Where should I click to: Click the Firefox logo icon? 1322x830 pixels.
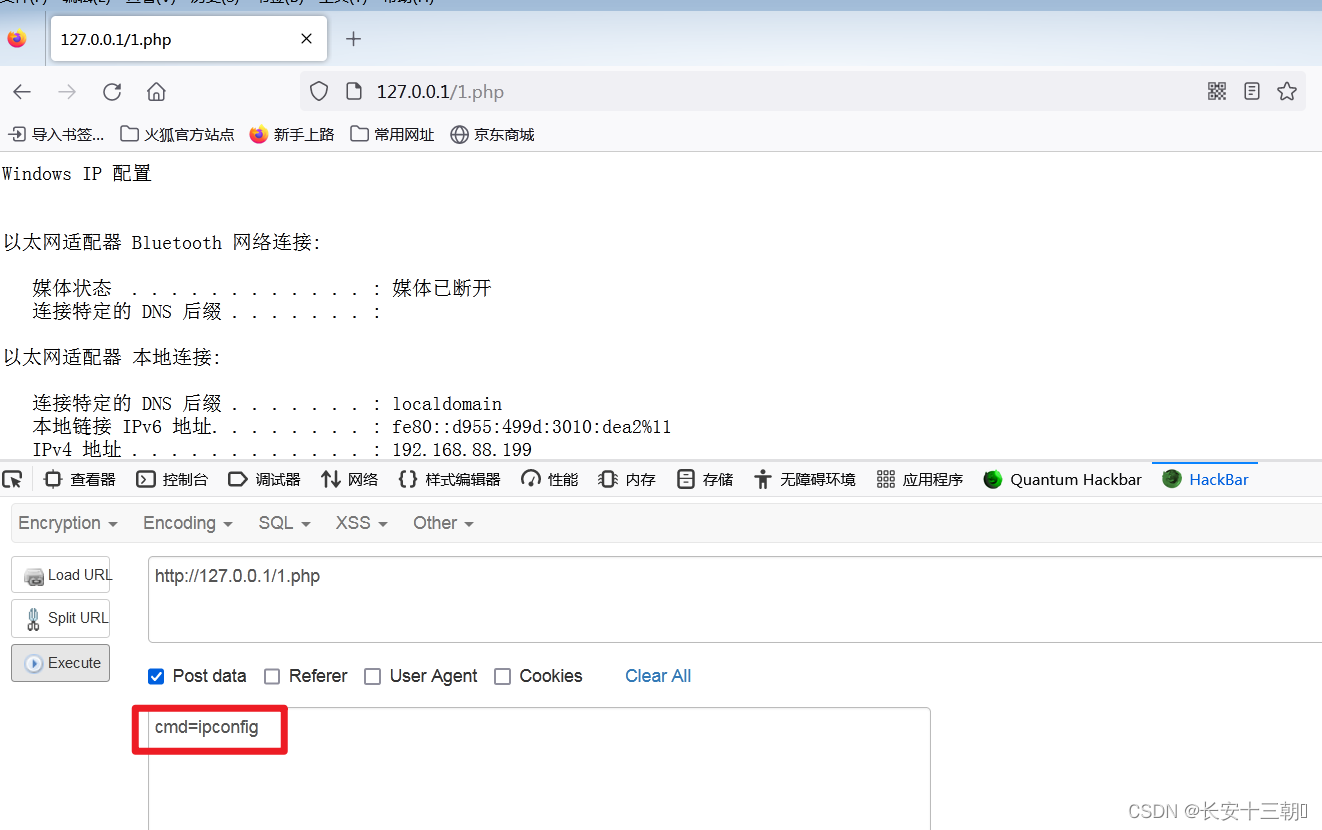click(x=17, y=39)
